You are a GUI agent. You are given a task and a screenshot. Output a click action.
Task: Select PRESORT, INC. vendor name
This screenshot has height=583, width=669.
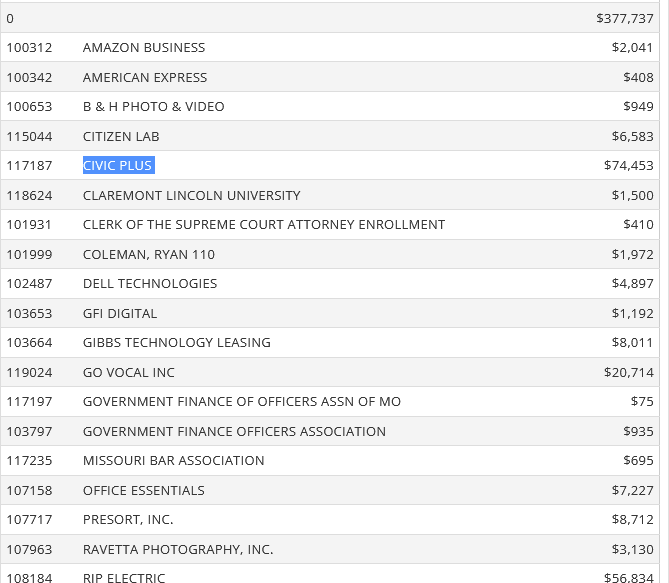128,519
